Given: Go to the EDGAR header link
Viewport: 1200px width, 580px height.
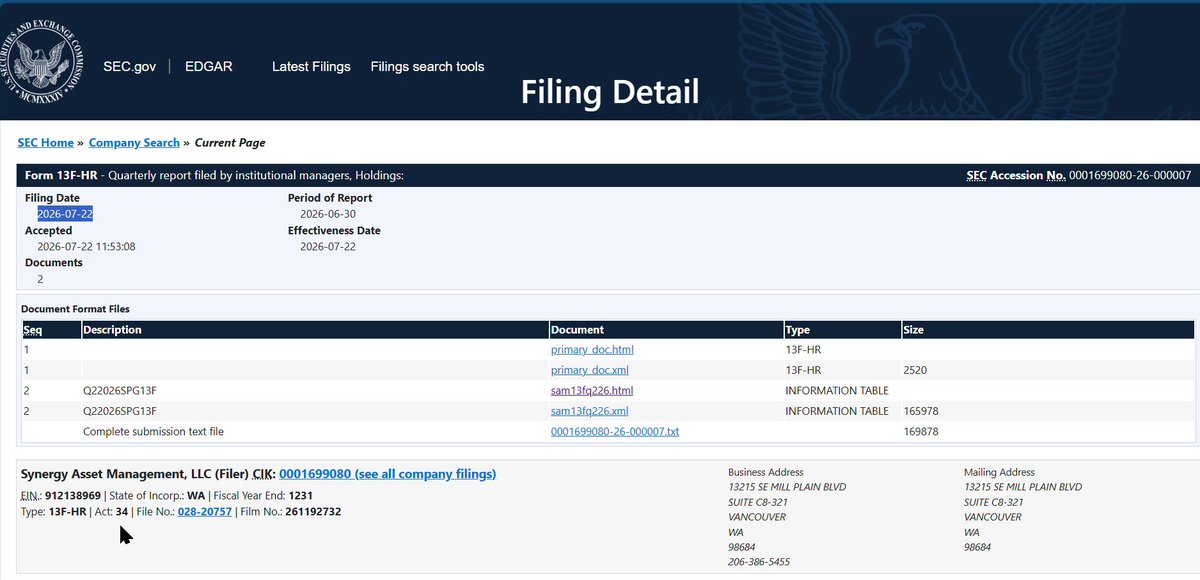Looking at the screenshot, I should (x=209, y=67).
